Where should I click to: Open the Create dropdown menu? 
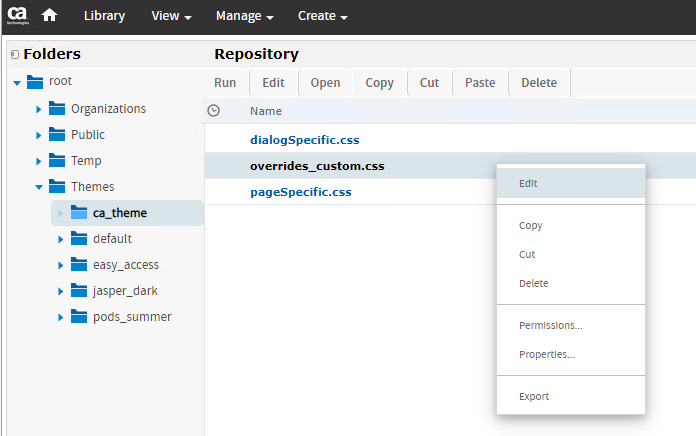(x=322, y=16)
